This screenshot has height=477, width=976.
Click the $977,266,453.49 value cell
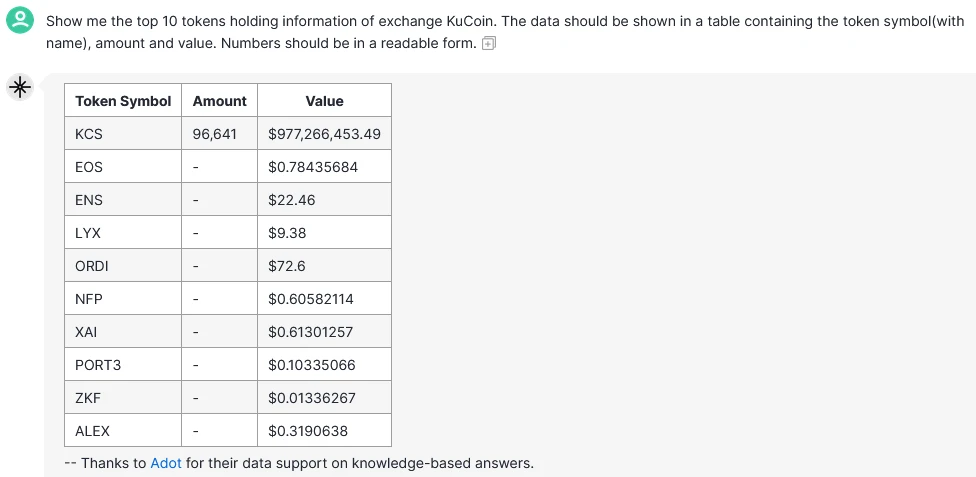[324, 134]
